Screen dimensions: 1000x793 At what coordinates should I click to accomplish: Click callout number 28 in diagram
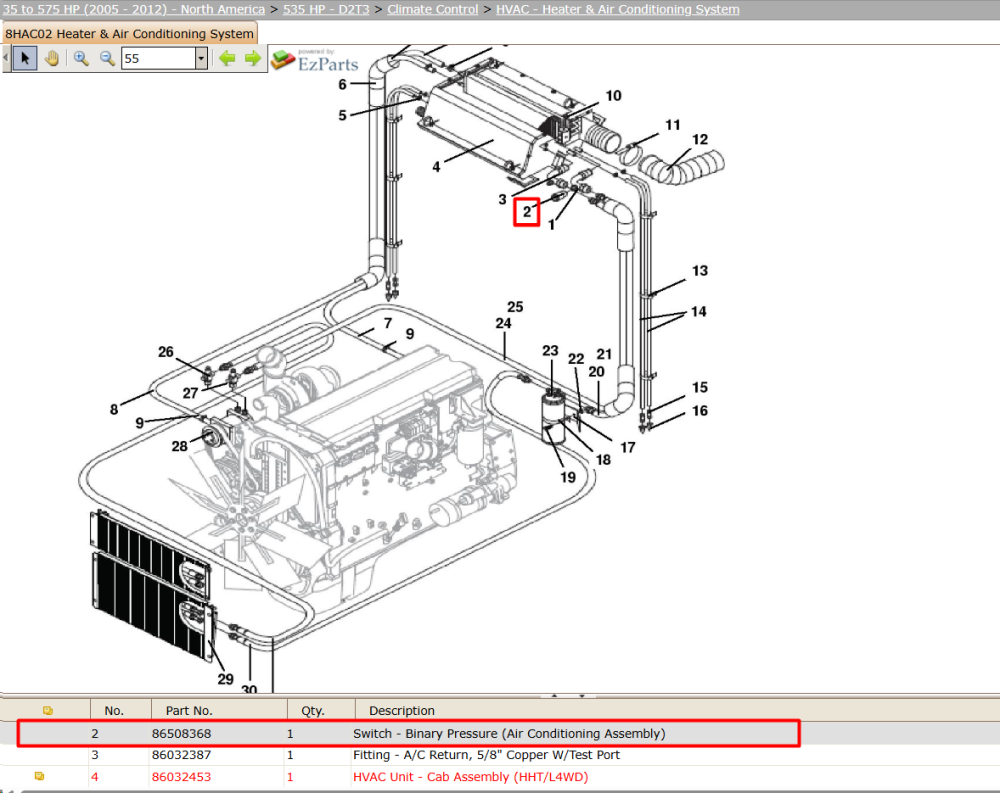click(x=179, y=447)
